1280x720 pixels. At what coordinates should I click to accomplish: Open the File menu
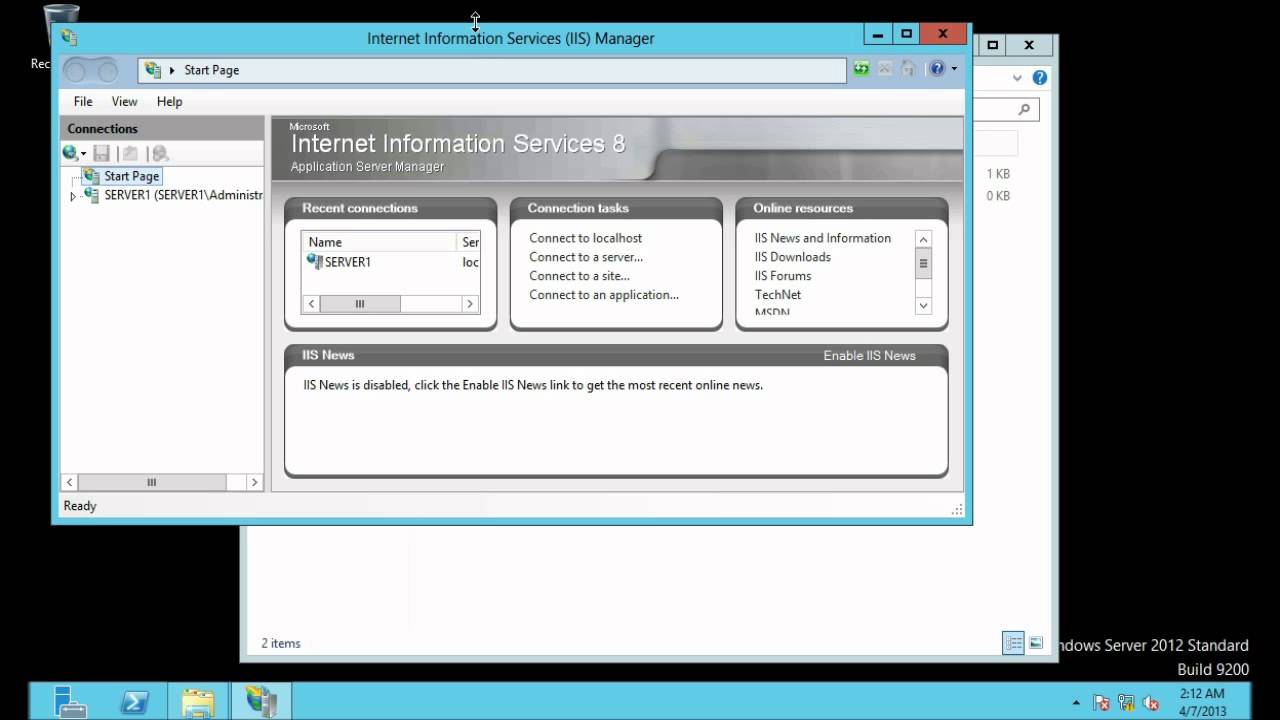(x=83, y=101)
